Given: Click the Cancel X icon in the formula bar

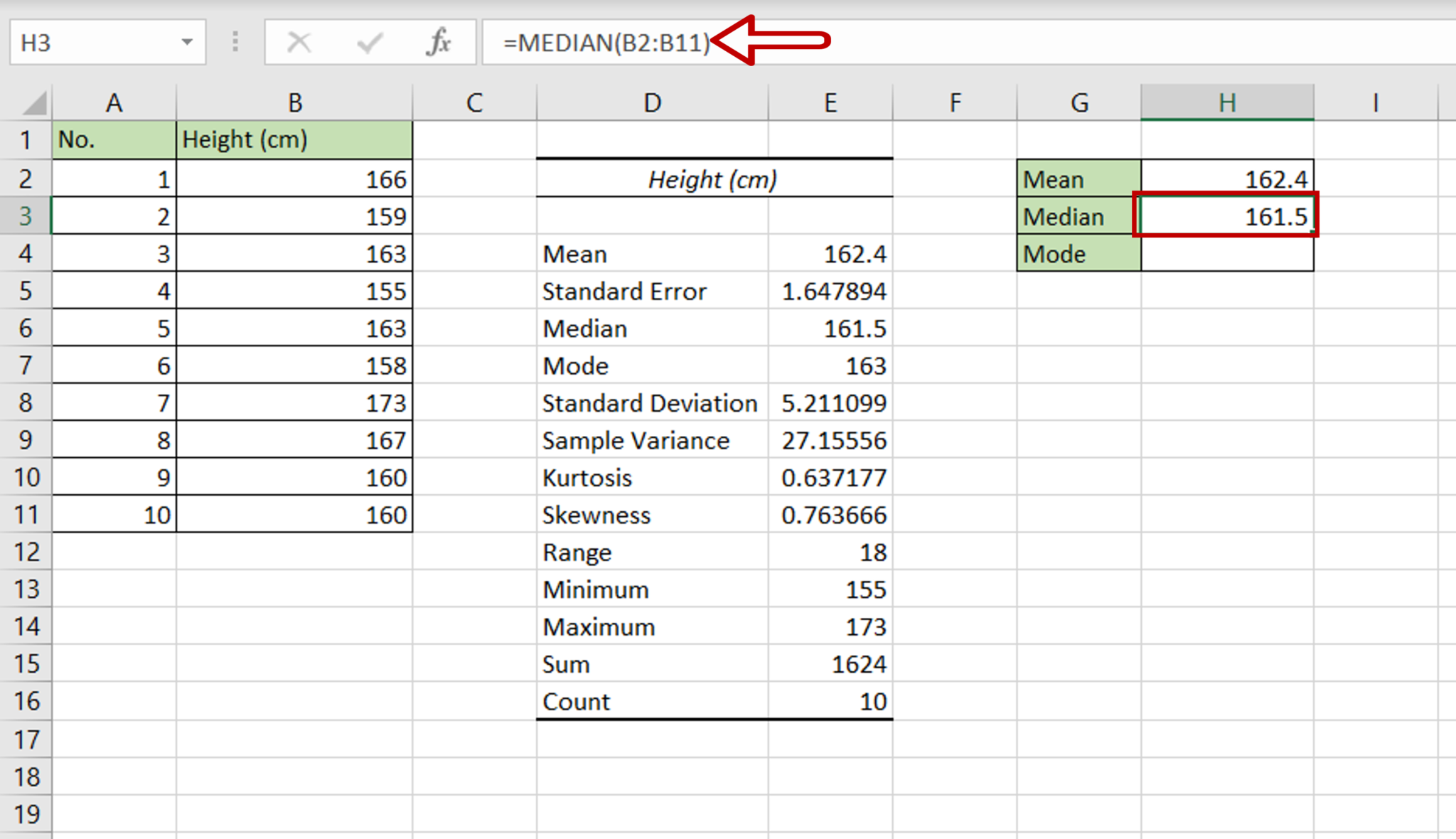Looking at the screenshot, I should [x=299, y=43].
